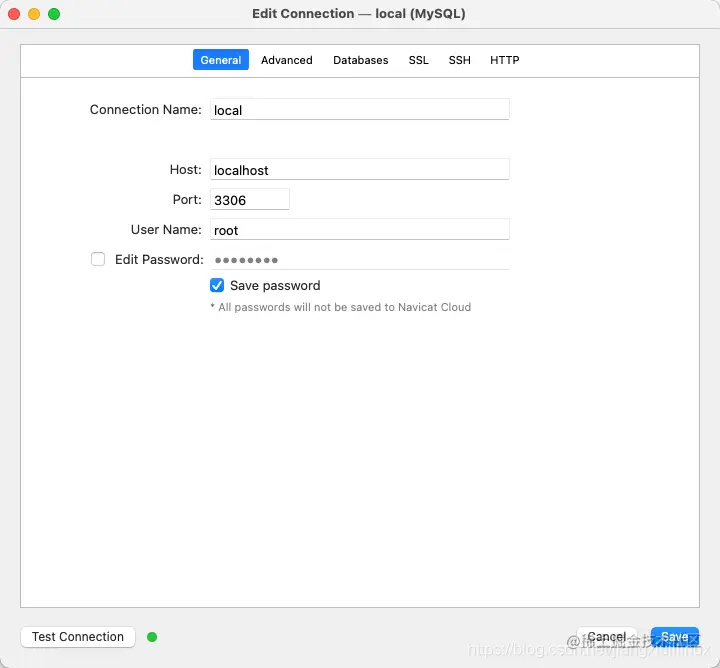Open the Advanced tab

pos(287,60)
